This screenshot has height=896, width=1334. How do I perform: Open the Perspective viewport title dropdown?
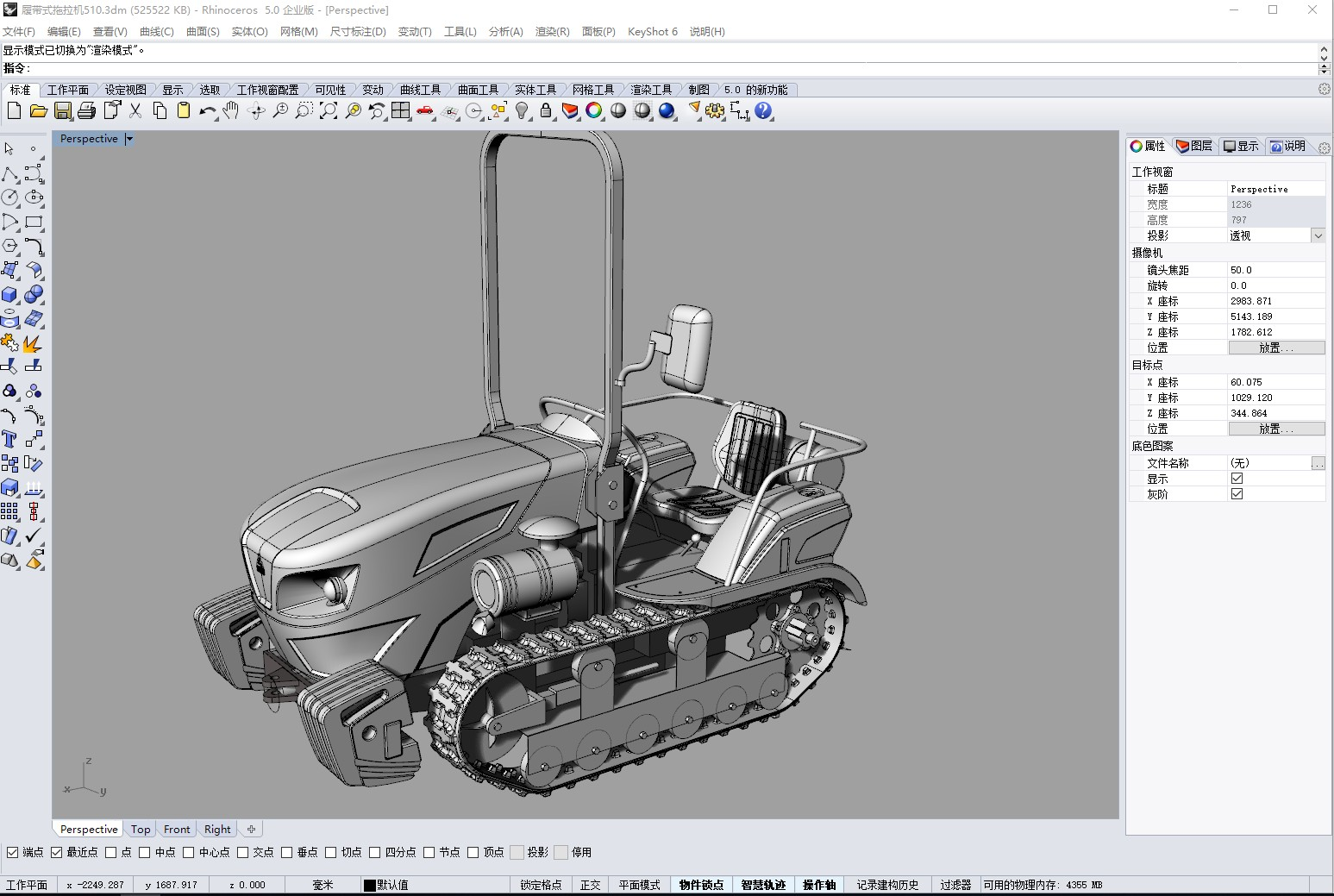[x=129, y=138]
